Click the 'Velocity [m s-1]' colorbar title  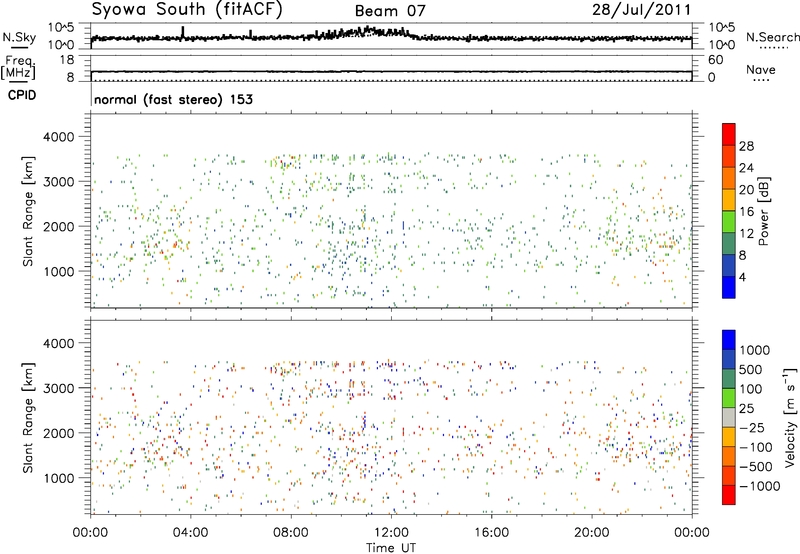point(789,416)
